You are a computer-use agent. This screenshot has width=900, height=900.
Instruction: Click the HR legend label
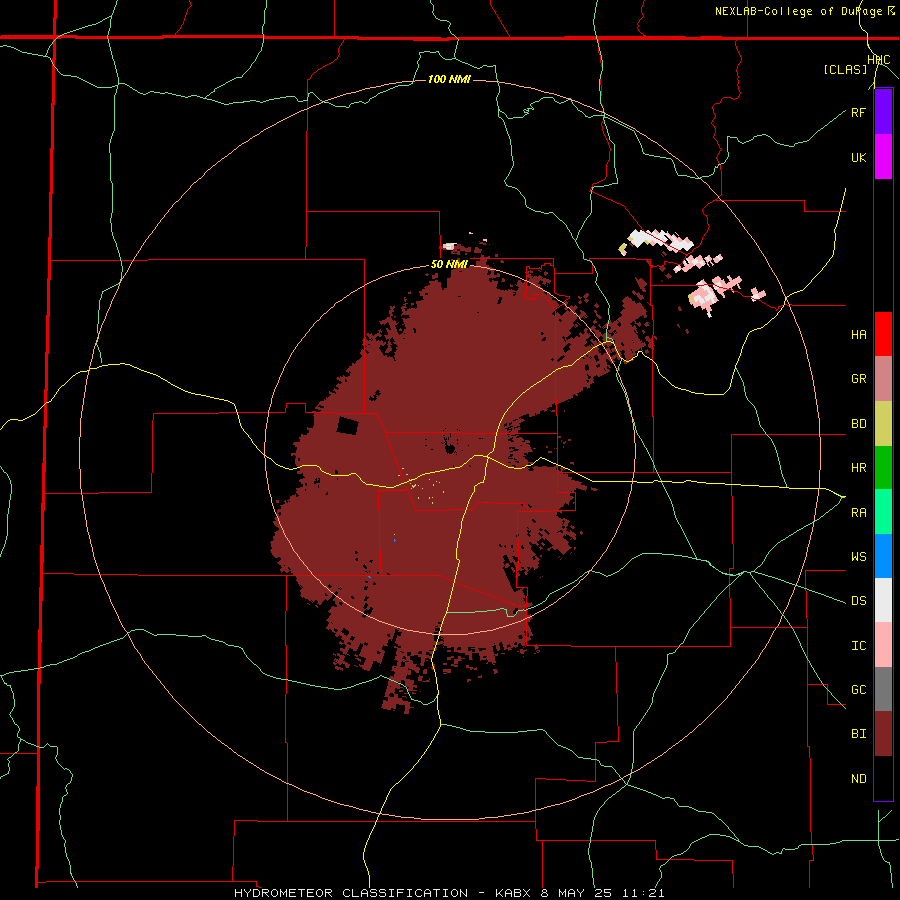click(858, 468)
